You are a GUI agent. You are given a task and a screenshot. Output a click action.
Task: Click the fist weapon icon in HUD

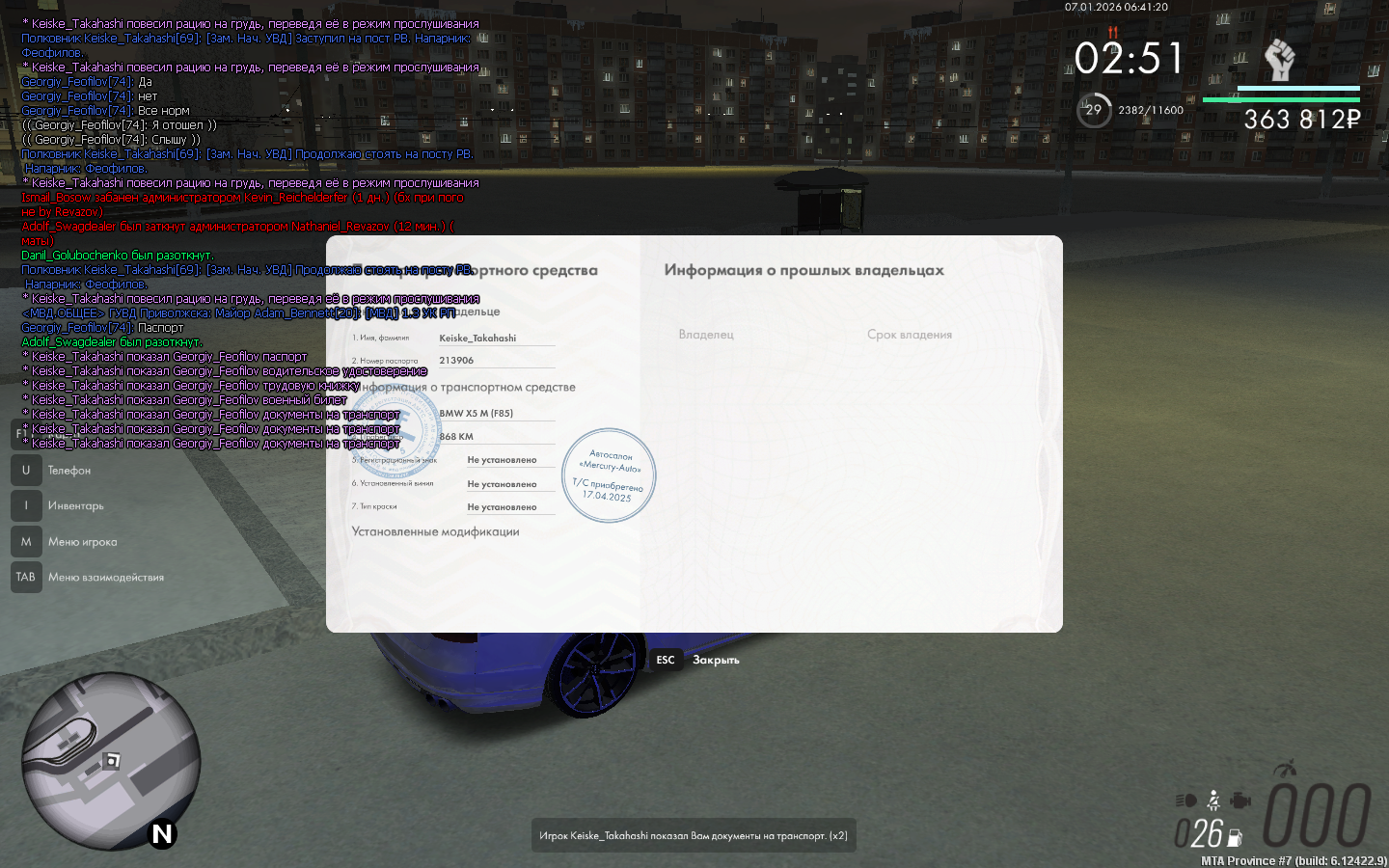(1279, 60)
